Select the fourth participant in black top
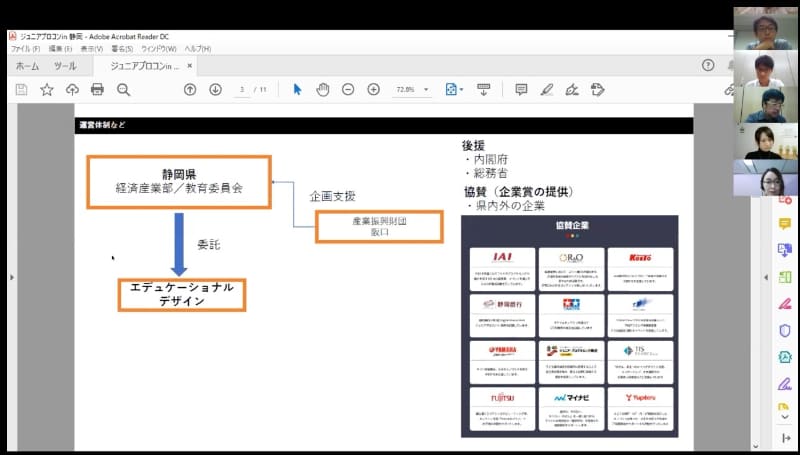The height and width of the screenshot is (455, 800). click(x=766, y=142)
